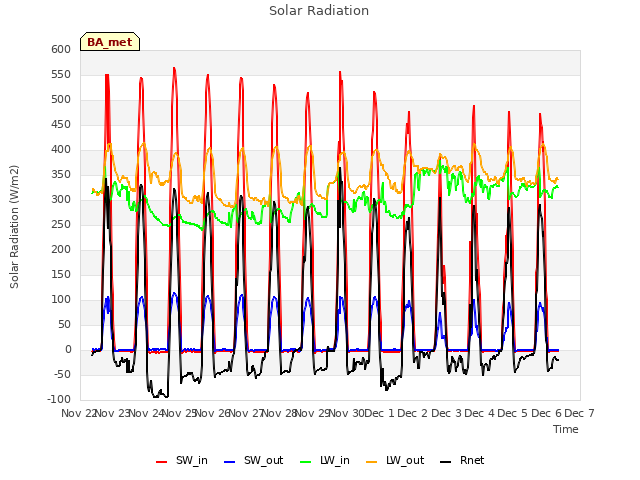Click the 50 y-axis tick value

click(64, 324)
